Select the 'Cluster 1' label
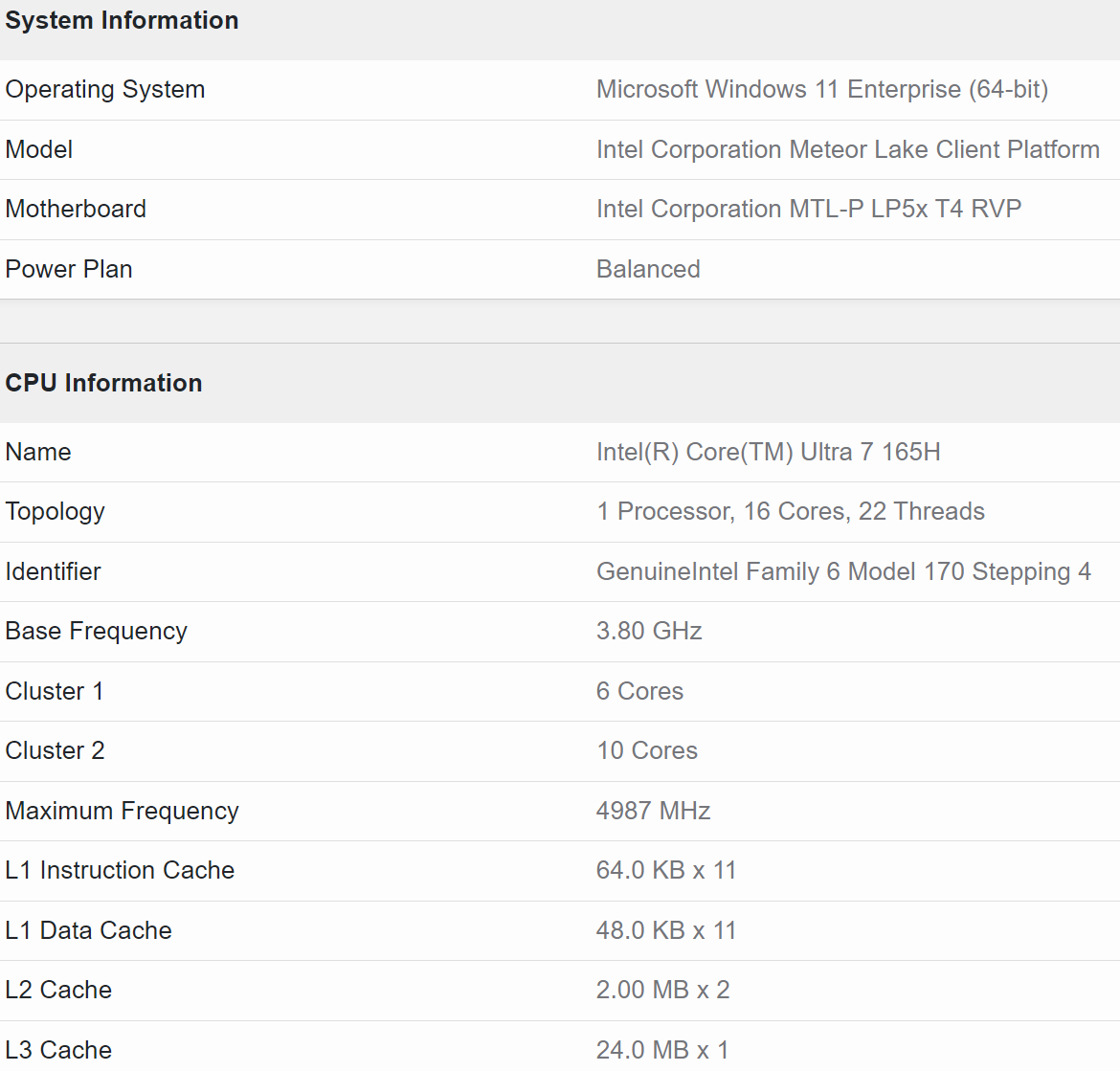1120x1071 pixels. (x=55, y=691)
